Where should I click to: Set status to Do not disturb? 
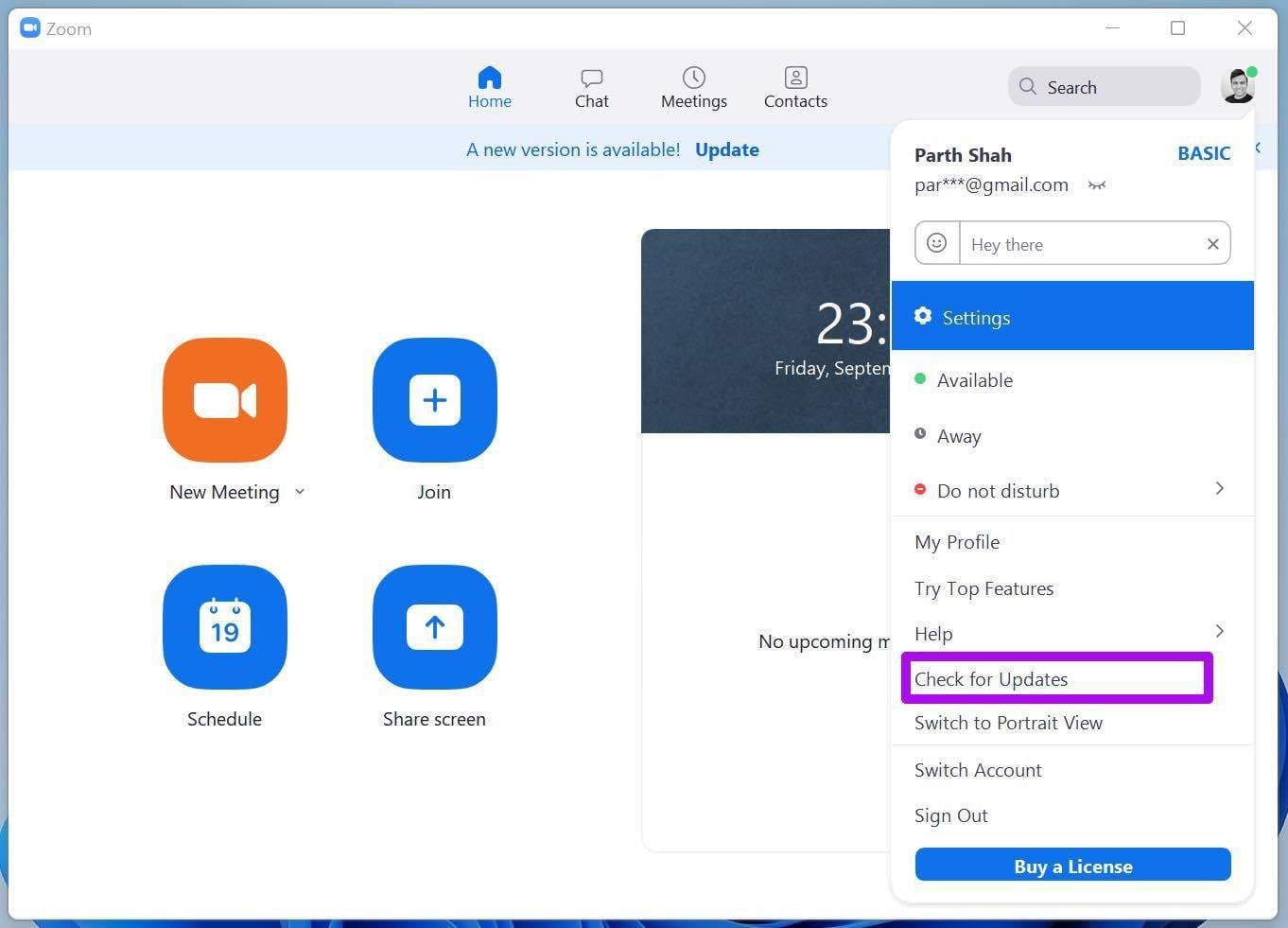coord(1072,490)
